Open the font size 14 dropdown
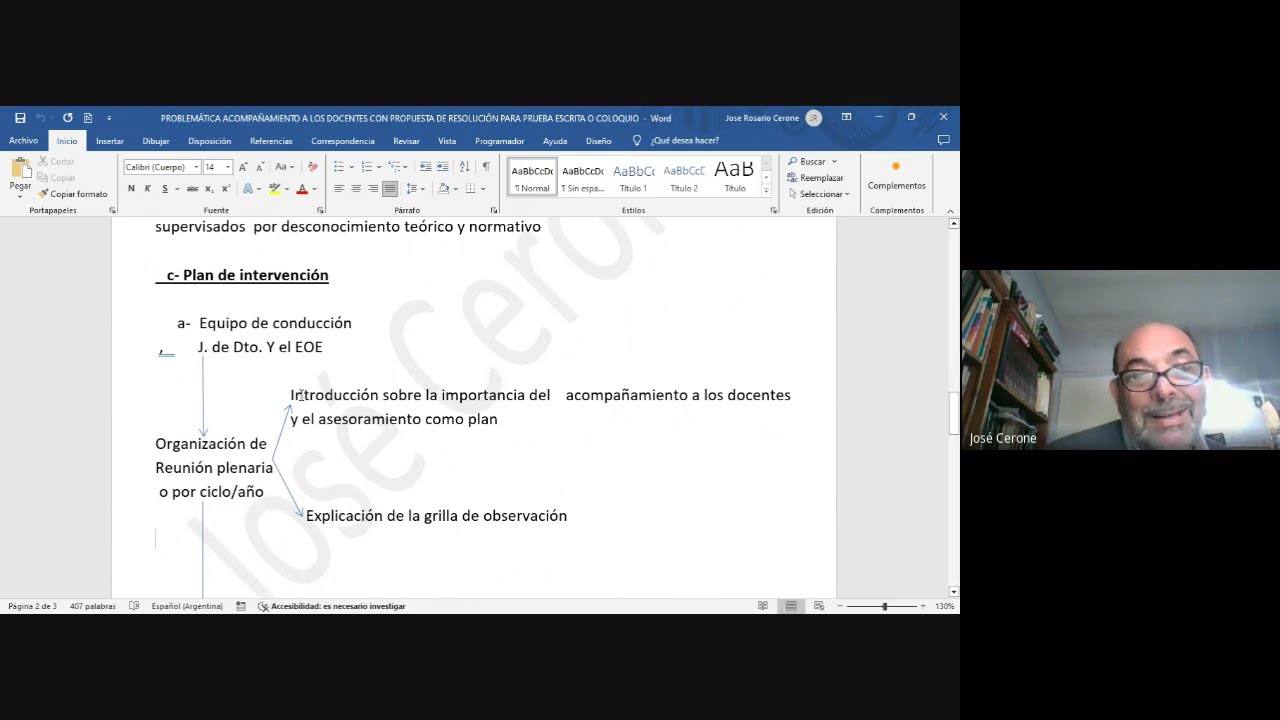Image resolution: width=1280 pixels, height=720 pixels. point(228,167)
